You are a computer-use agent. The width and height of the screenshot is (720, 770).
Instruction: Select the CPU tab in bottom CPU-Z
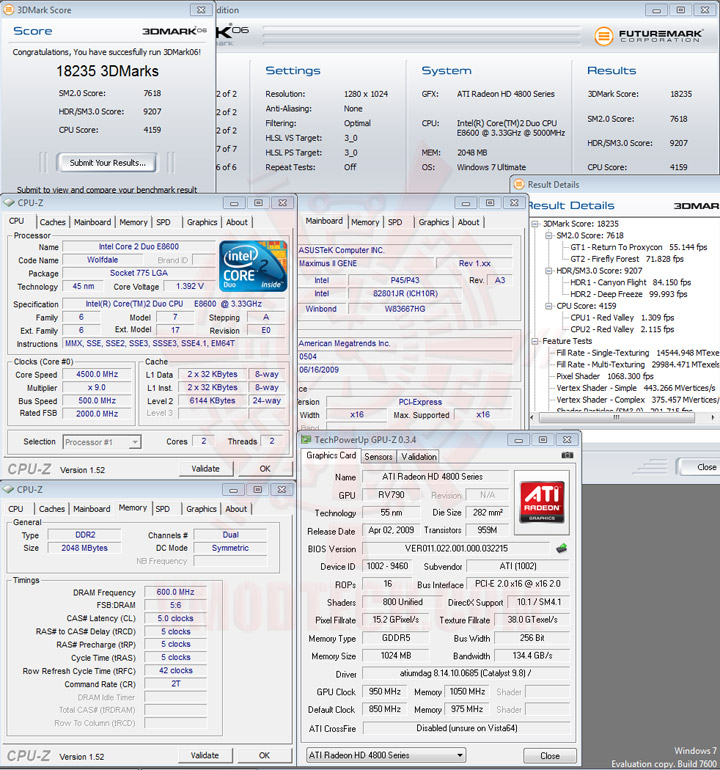click(x=16, y=509)
